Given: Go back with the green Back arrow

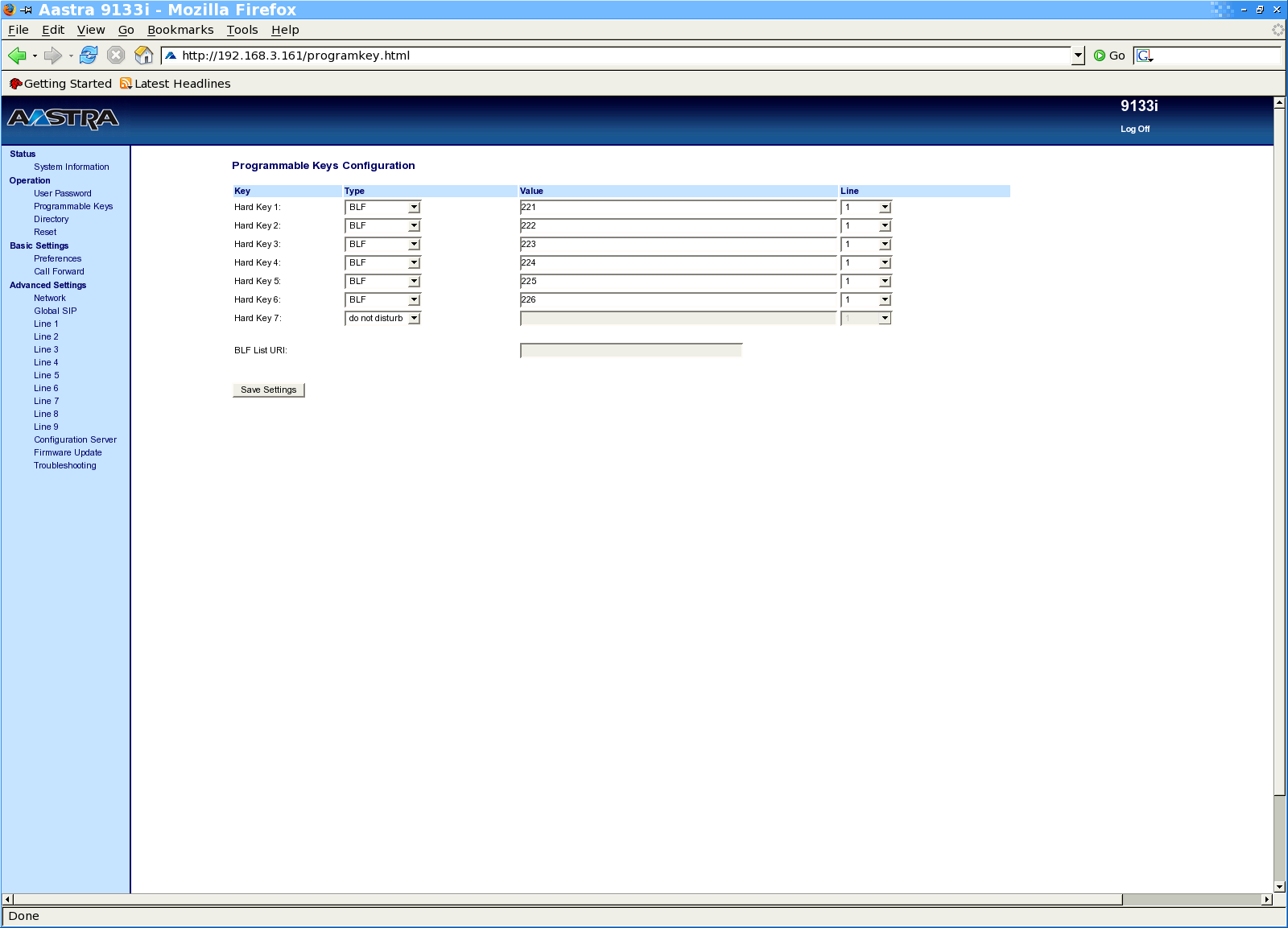Looking at the screenshot, I should click(x=17, y=56).
